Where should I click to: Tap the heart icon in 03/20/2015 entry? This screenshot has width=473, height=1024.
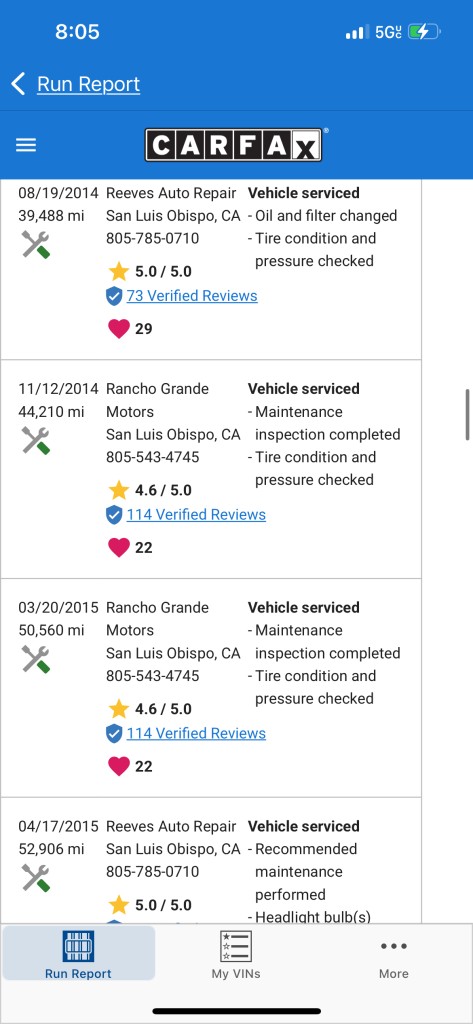[x=119, y=766]
